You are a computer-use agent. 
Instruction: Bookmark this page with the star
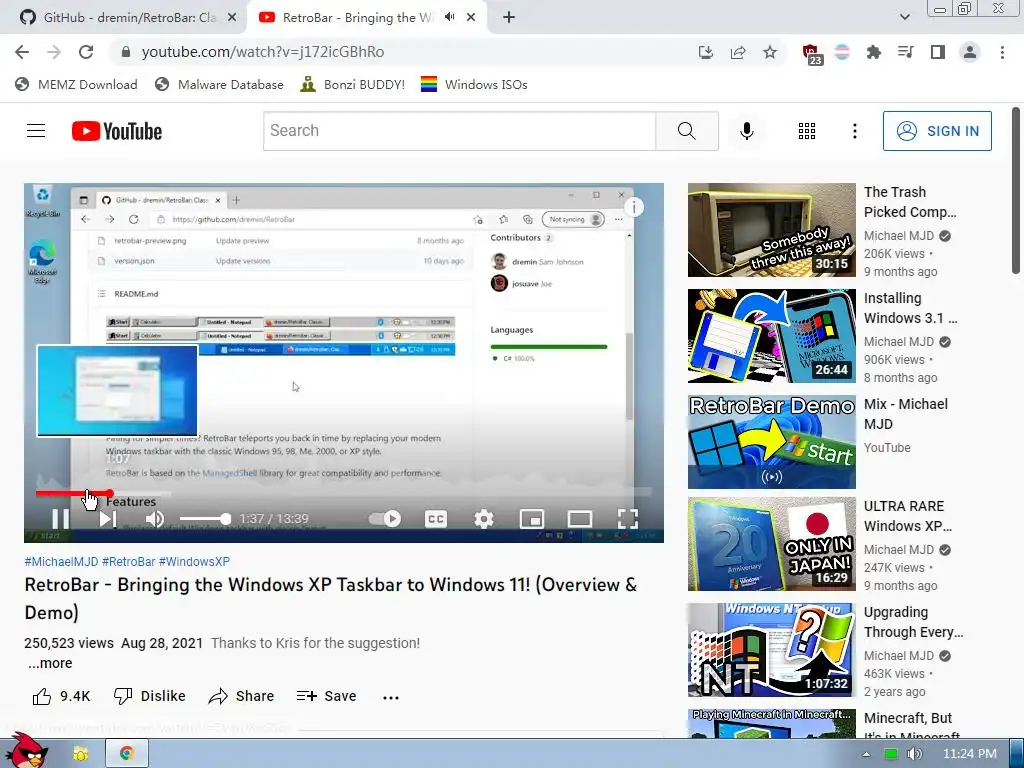[770, 52]
